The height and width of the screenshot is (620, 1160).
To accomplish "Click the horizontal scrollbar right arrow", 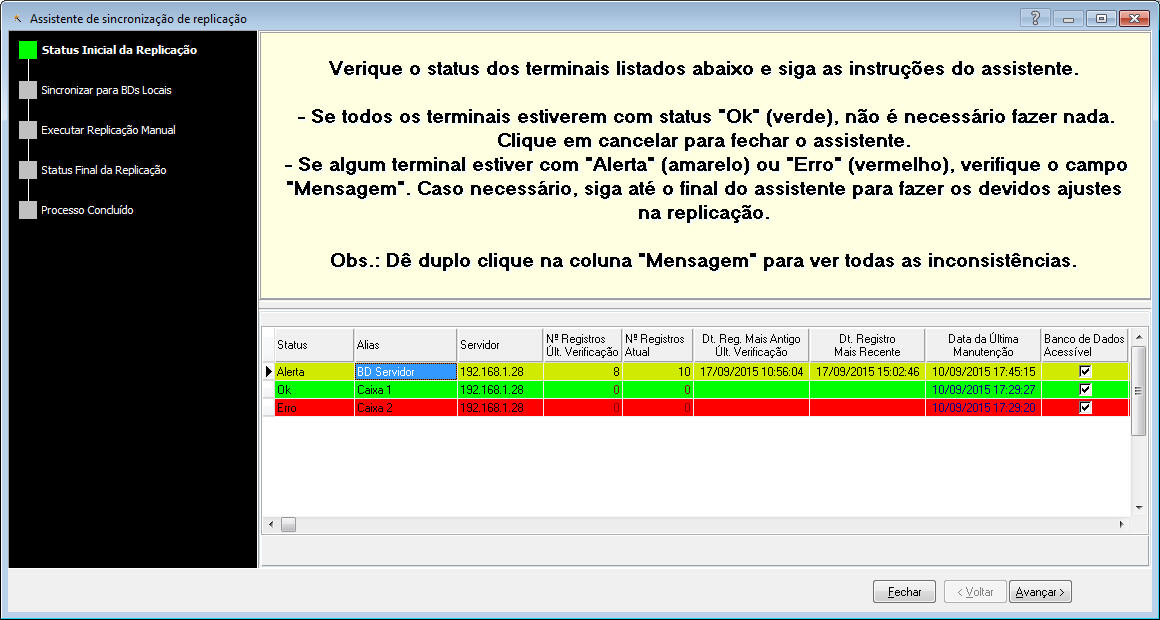I will pyautogui.click(x=1121, y=524).
